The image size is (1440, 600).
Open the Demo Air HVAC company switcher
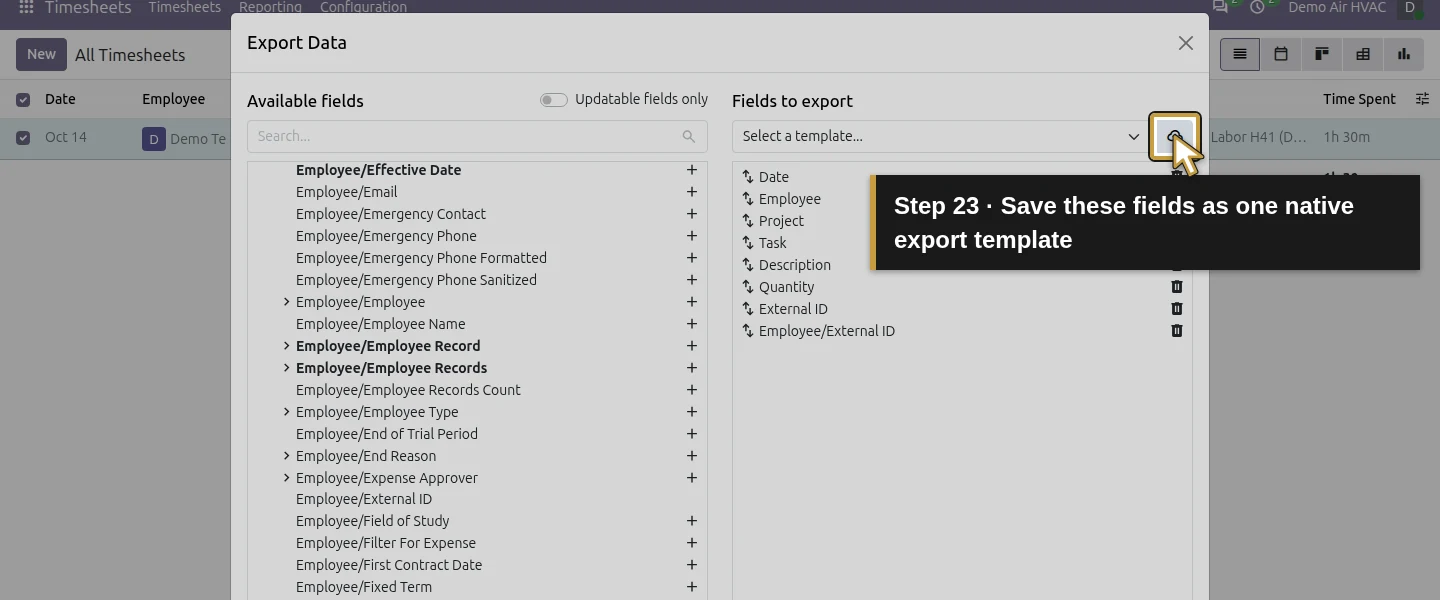point(1337,7)
